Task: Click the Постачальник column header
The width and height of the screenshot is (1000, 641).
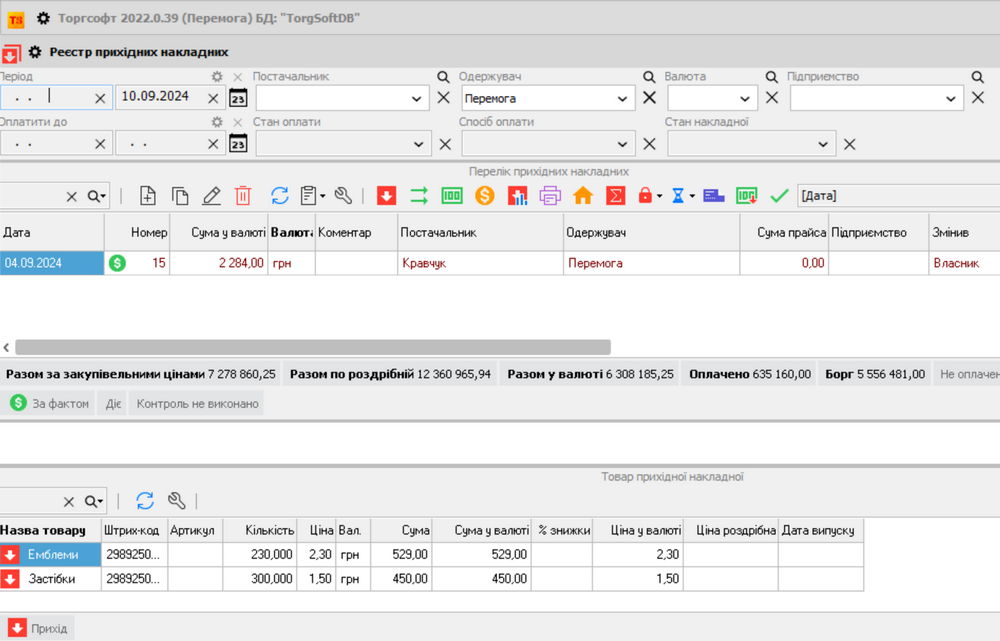Action: 480,232
